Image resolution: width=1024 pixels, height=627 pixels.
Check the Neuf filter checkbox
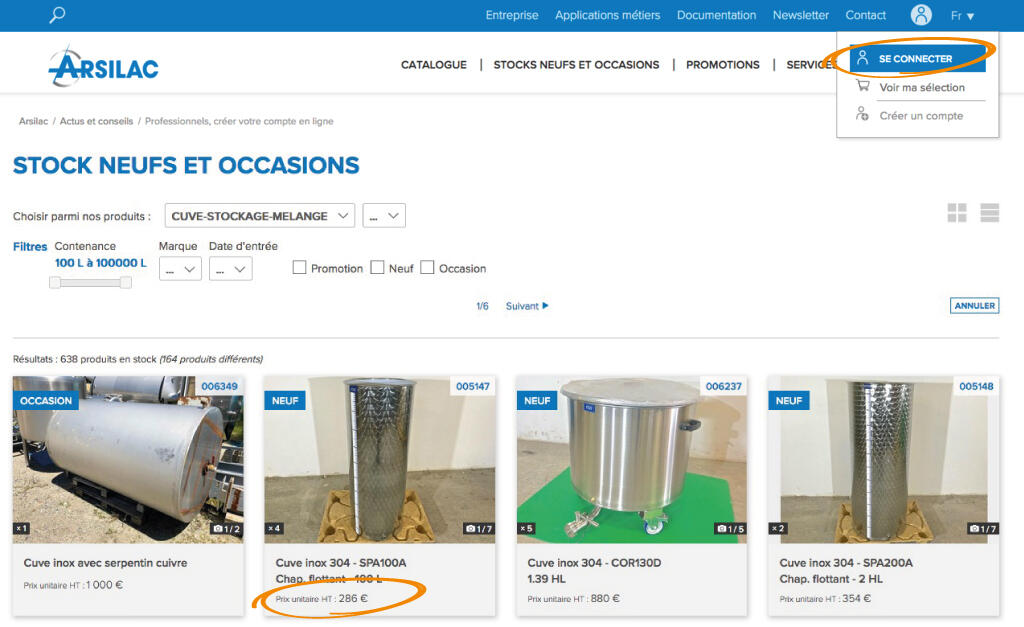[x=377, y=267]
